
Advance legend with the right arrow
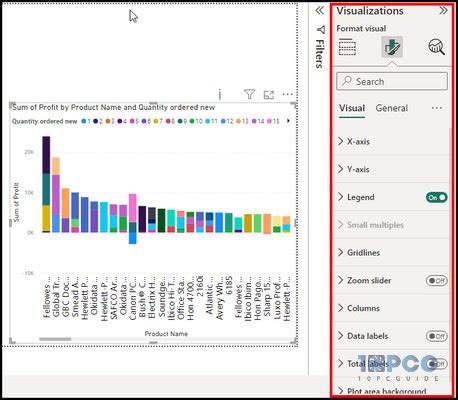[x=288, y=121]
